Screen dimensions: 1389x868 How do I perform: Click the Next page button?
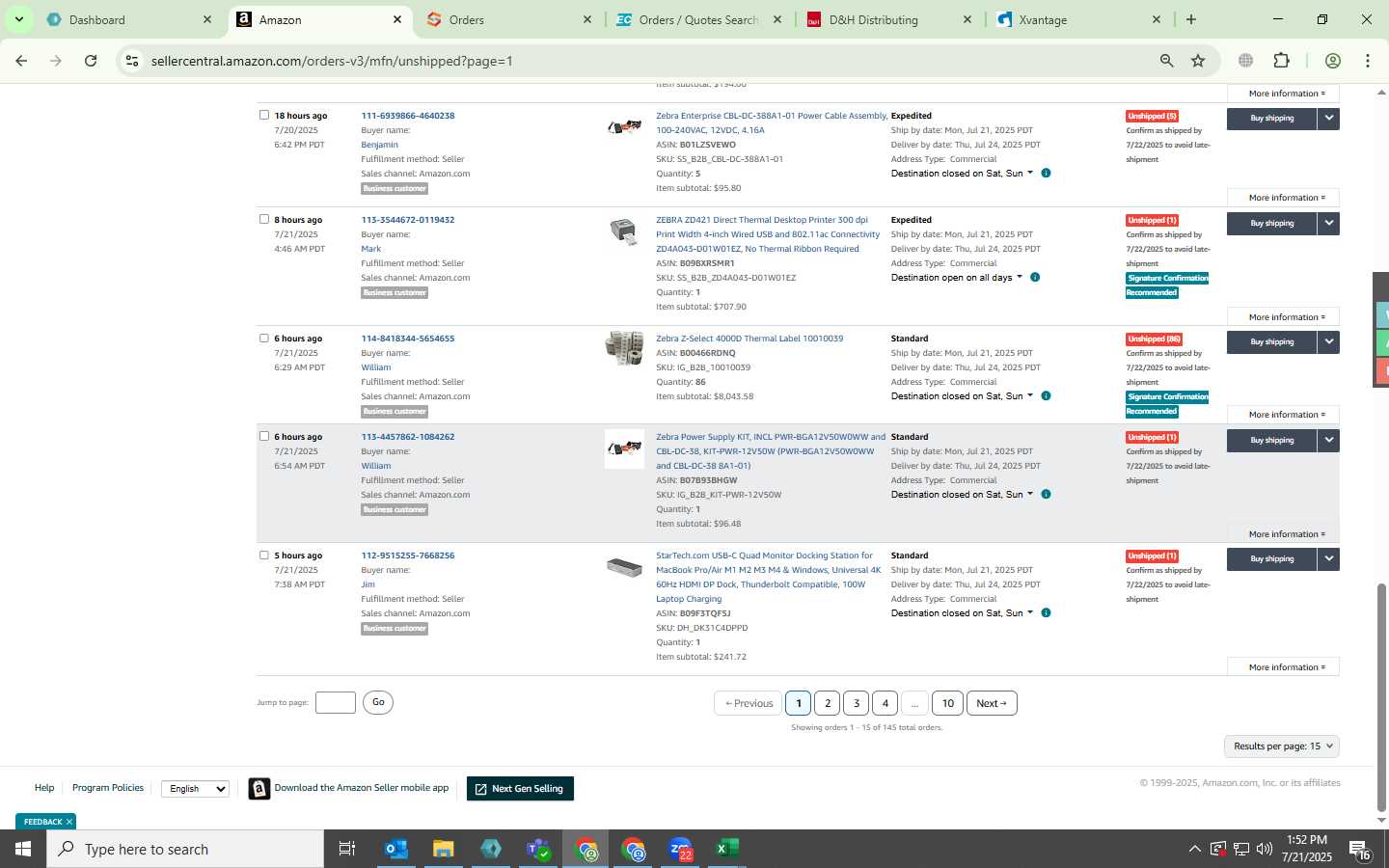(x=992, y=703)
